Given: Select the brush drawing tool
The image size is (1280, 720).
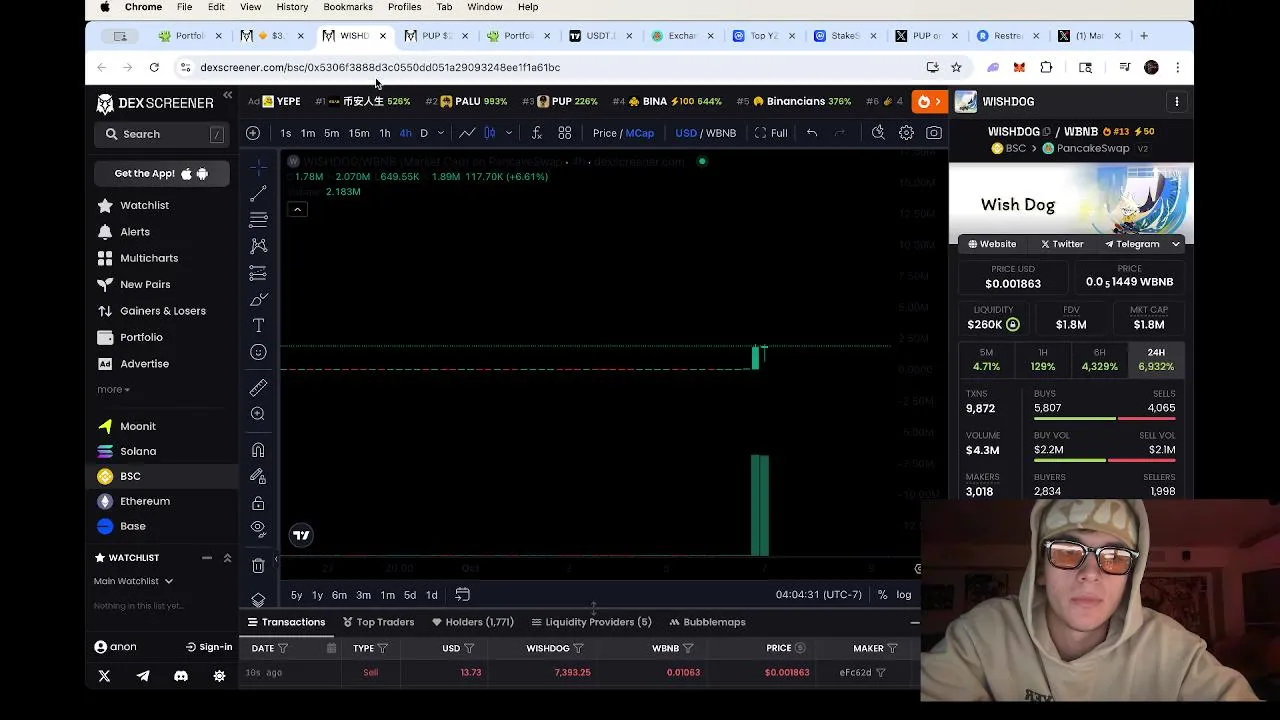Looking at the screenshot, I should (258, 299).
